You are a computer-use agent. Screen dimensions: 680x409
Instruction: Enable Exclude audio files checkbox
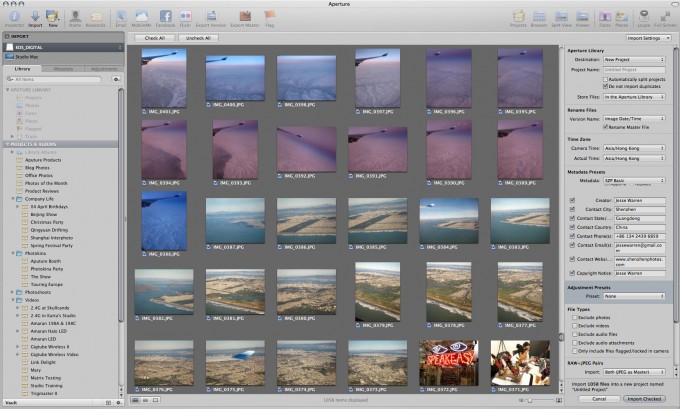pyautogui.click(x=575, y=334)
